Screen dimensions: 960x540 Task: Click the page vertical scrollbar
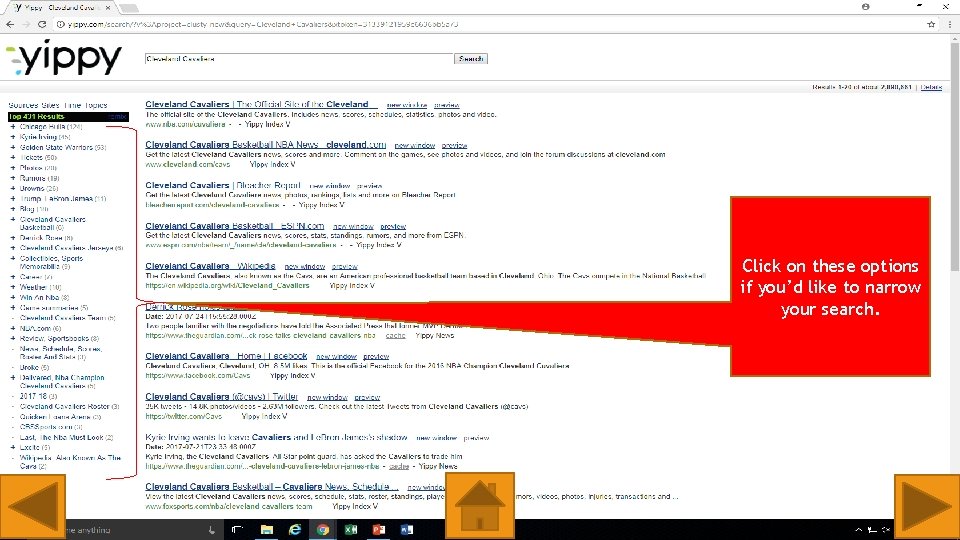954,157
